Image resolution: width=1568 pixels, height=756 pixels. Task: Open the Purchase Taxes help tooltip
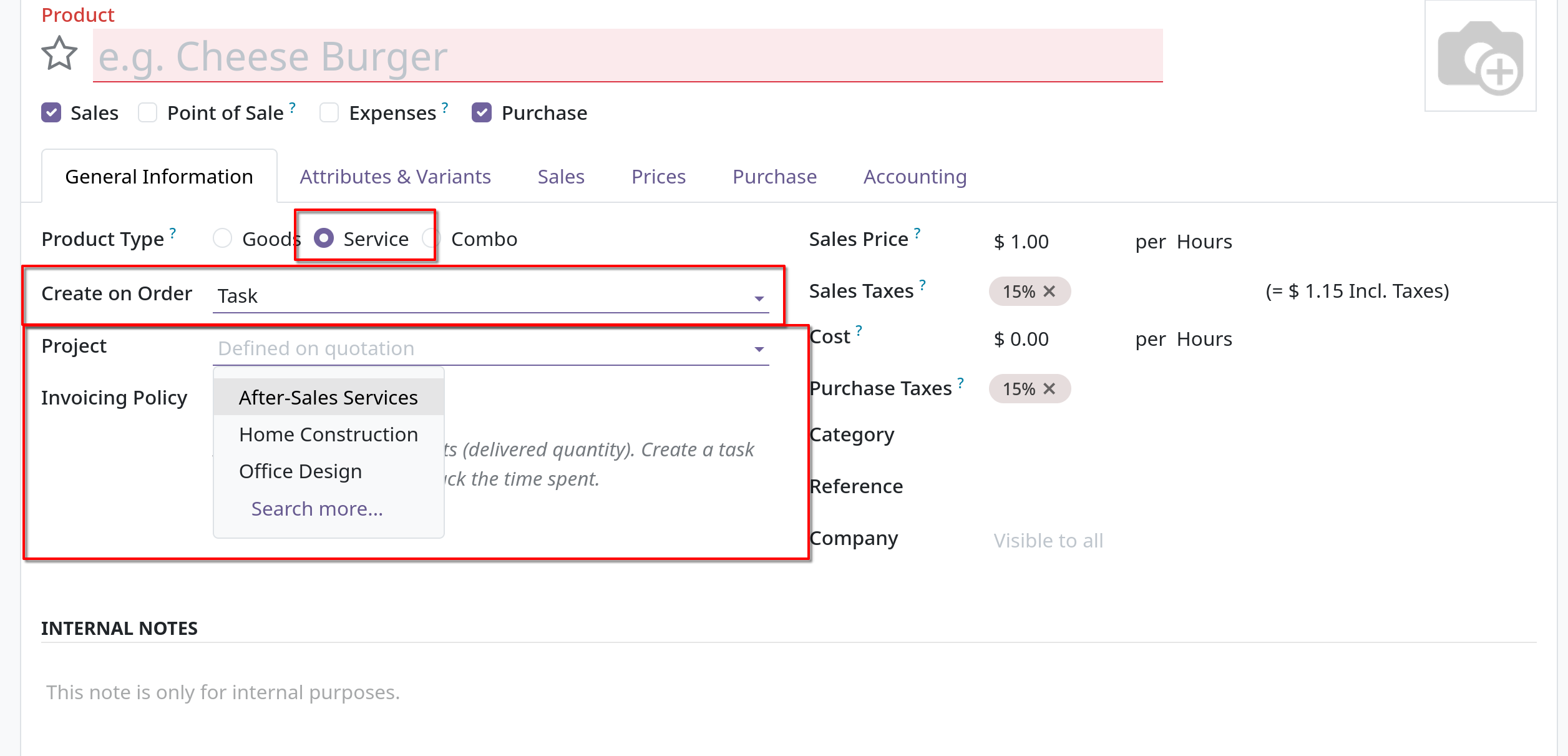(961, 382)
